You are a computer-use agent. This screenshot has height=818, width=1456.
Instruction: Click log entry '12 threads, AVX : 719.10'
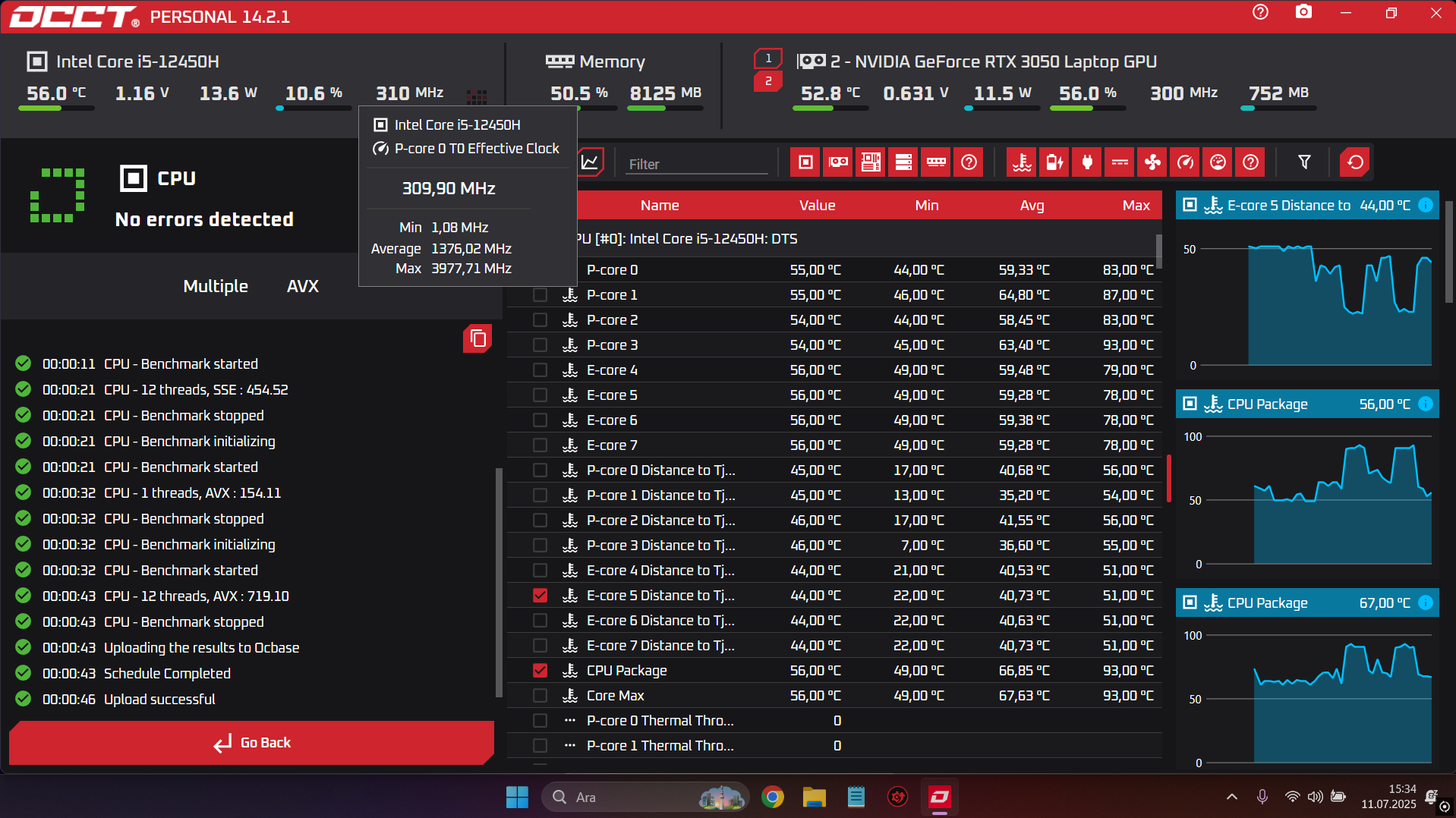pos(197,596)
